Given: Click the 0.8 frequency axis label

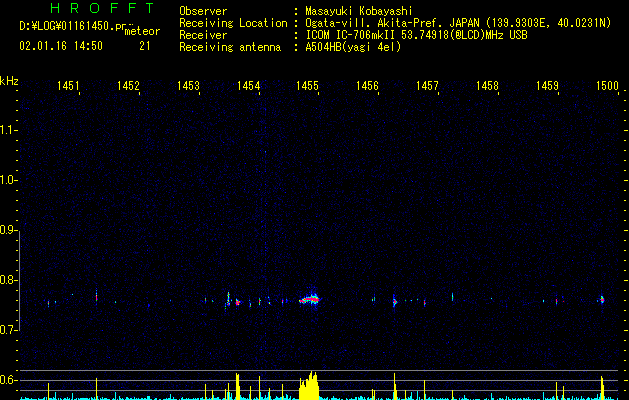Looking at the screenshot, I should [9, 280].
